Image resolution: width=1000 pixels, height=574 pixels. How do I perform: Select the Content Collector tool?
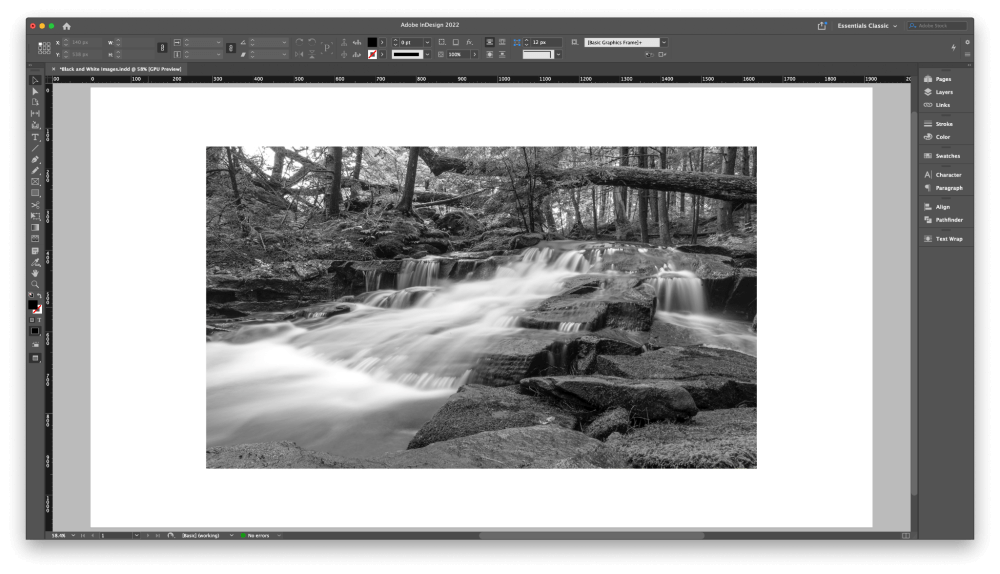point(35,125)
